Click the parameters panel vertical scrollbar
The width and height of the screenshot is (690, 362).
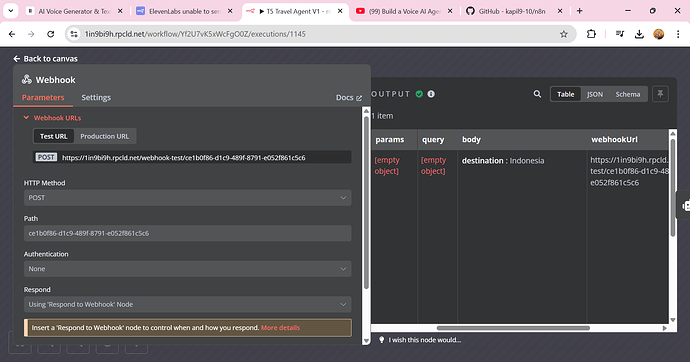366,202
